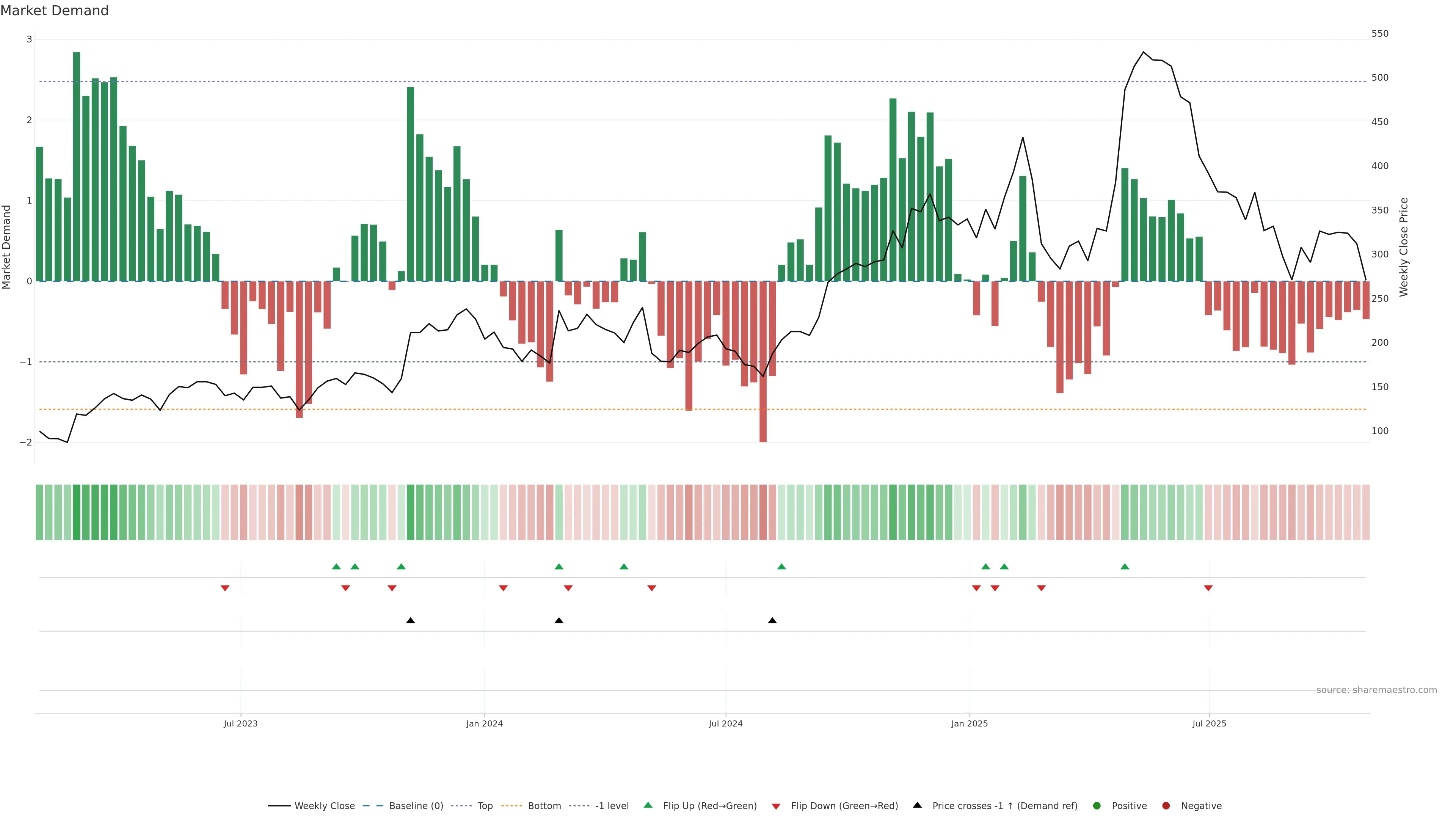The image size is (1456, 819).
Task: Click the Weekly Close Price axis title
Action: coord(1403,247)
